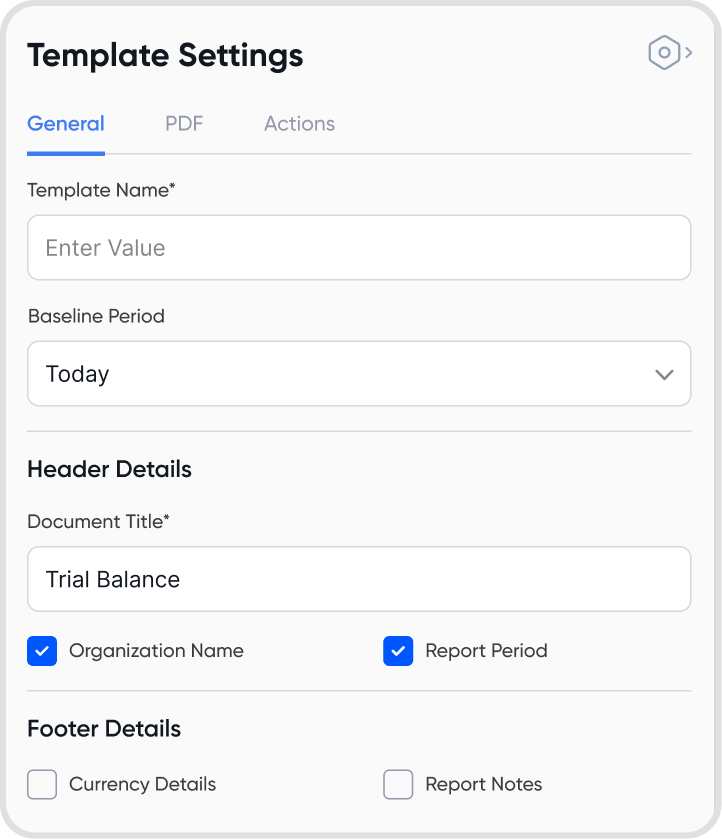The image size is (722, 839).
Task: Click the Document Title field with Trial Balance
Action: tap(359, 579)
